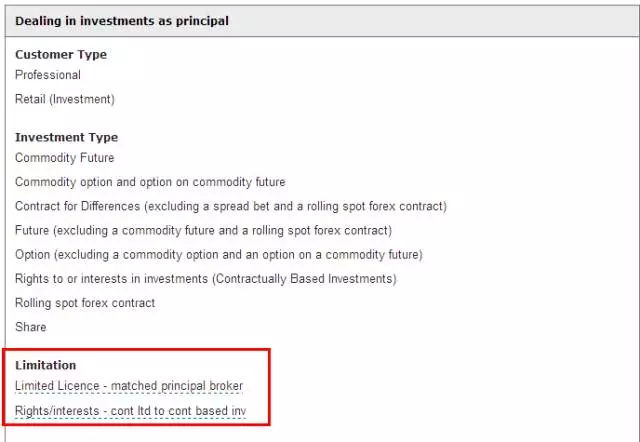The image size is (640, 442).
Task: Click the 'Dealing in investments as principal' header
Action: [122, 21]
